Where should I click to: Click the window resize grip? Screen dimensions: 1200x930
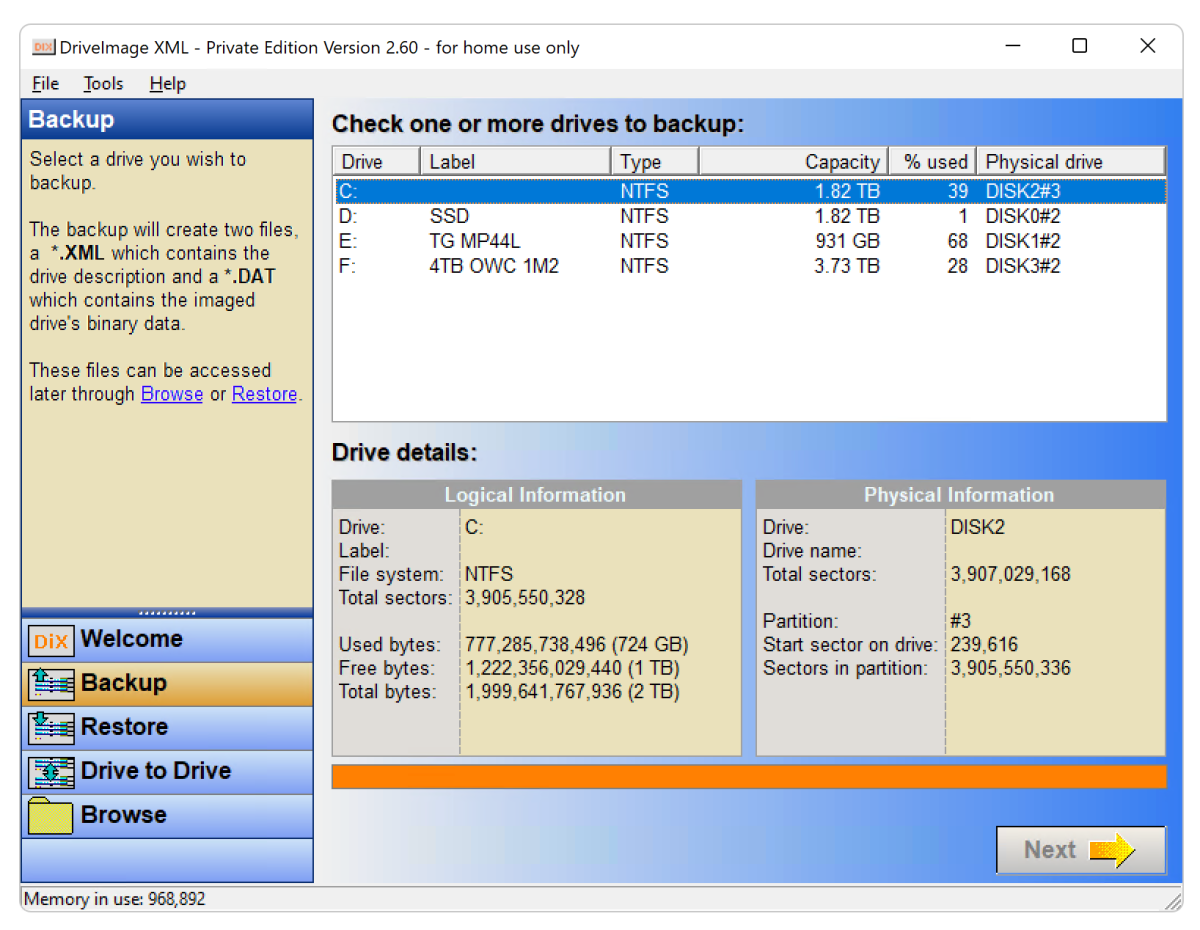pos(1173,900)
